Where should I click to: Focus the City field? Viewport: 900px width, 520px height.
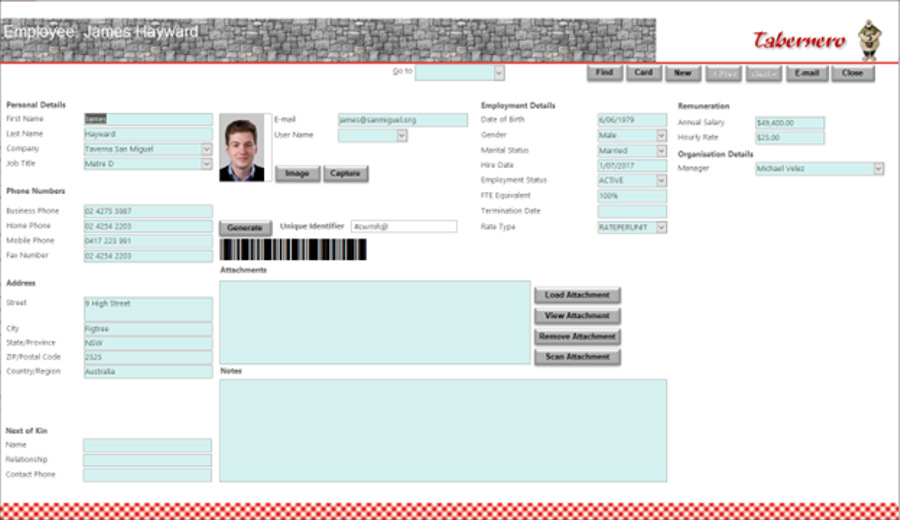click(x=148, y=329)
